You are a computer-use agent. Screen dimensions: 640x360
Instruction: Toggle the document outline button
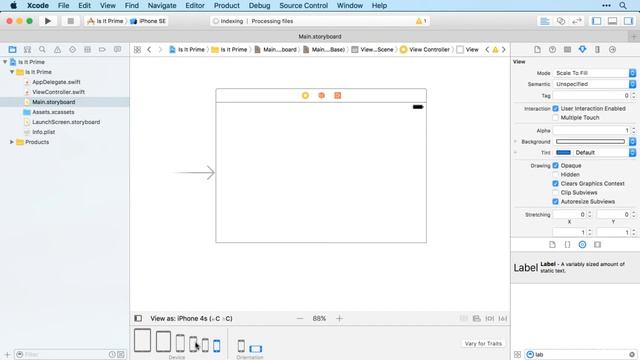click(x=138, y=318)
